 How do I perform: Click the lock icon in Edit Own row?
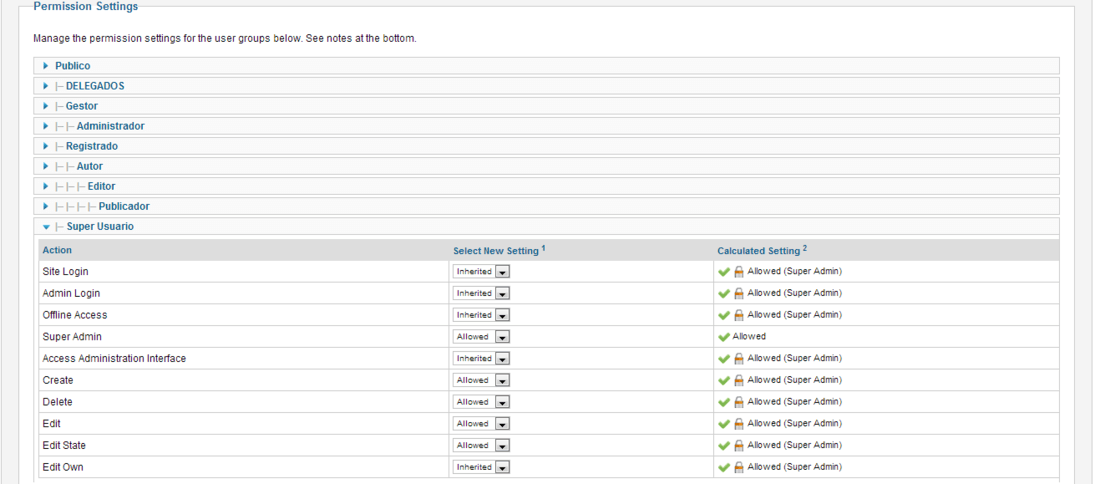tap(739, 467)
